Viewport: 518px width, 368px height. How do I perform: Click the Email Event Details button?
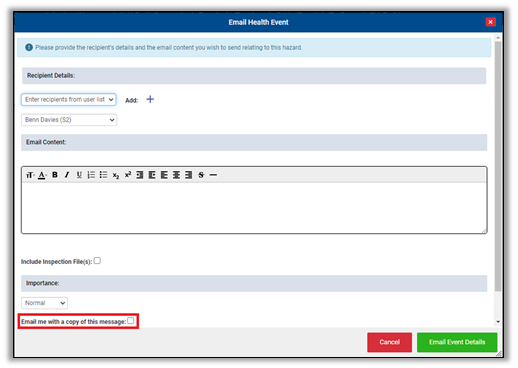[457, 342]
